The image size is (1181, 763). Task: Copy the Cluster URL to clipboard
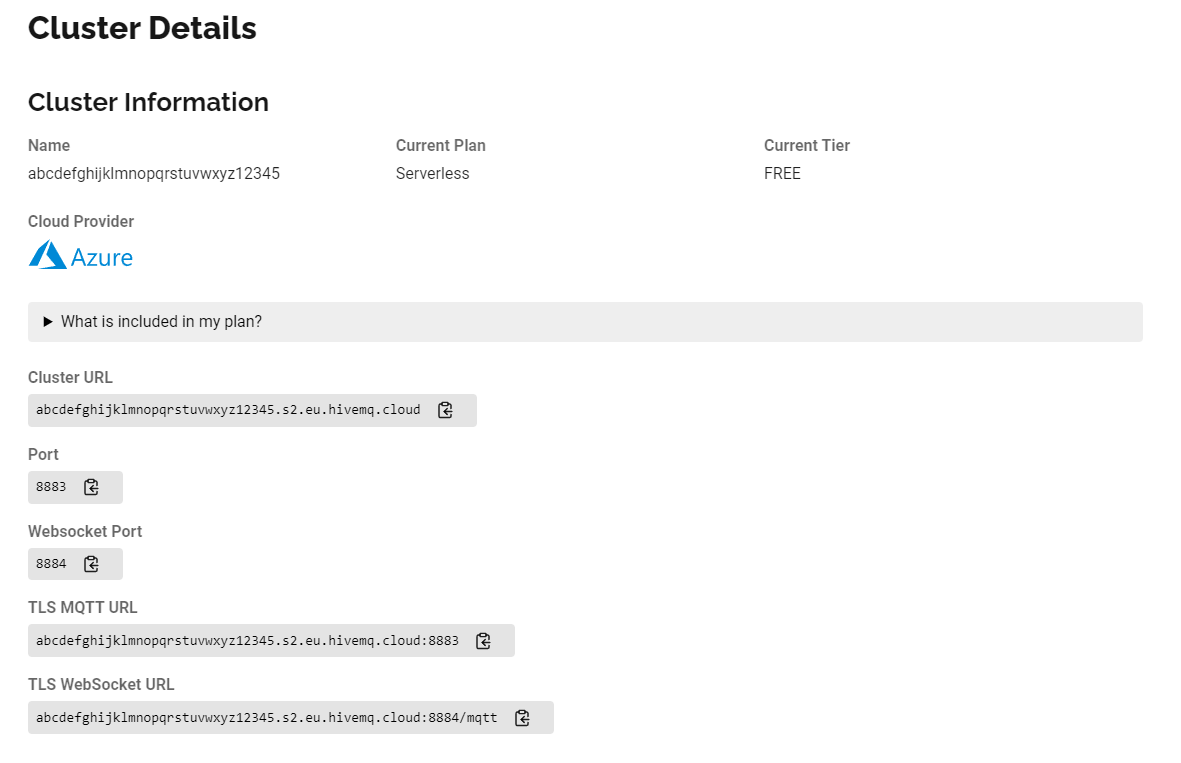[x=446, y=410]
